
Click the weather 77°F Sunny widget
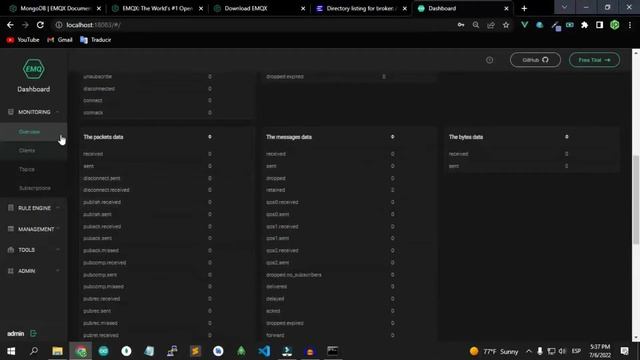494,351
